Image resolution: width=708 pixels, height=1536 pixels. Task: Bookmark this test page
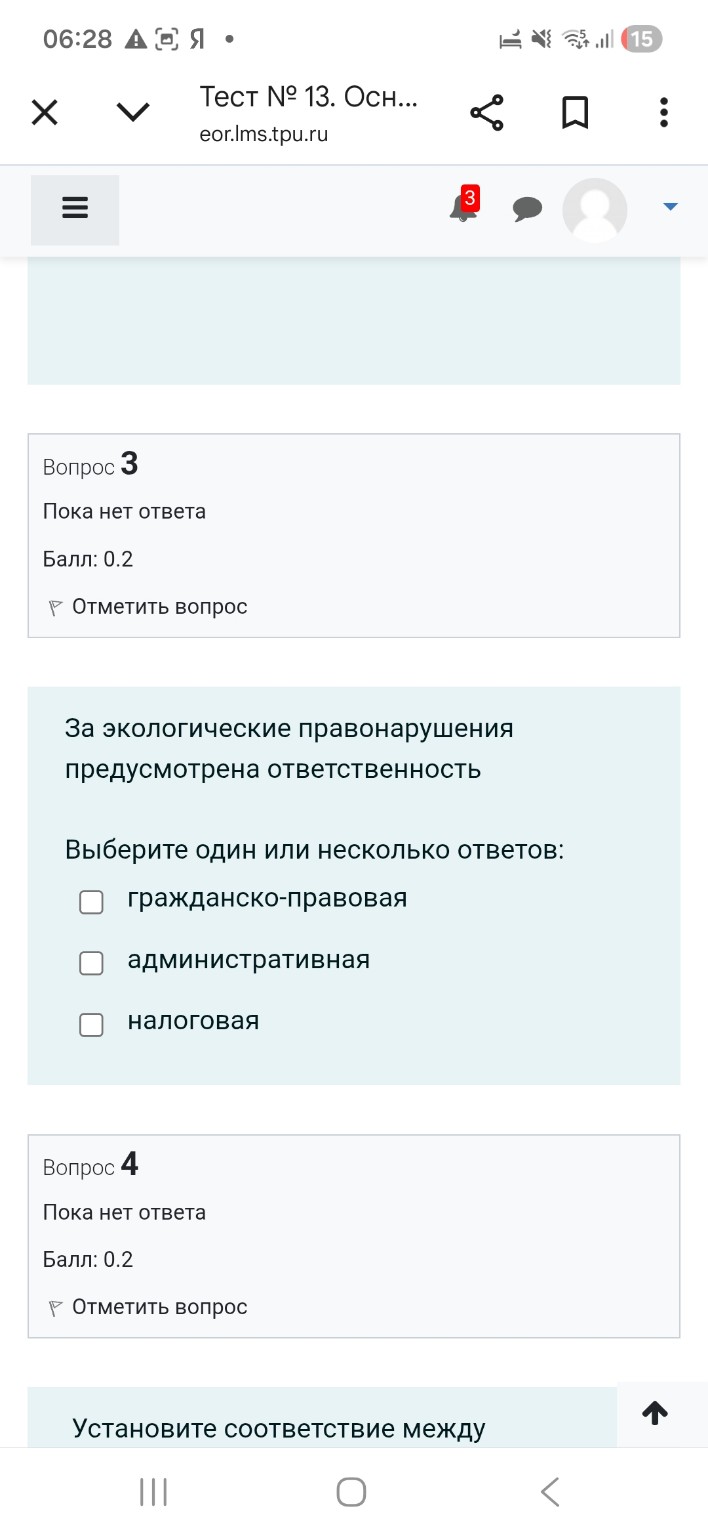coord(575,112)
